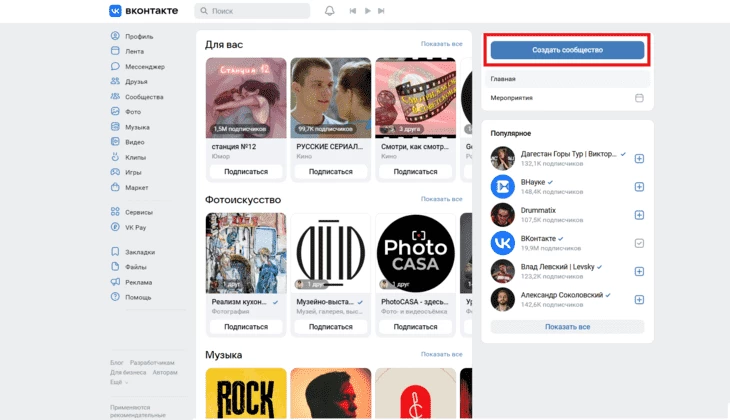Image resolution: width=730 pixels, height=420 pixels.
Task: Click the Видео sidebar icon
Action: [x=115, y=142]
